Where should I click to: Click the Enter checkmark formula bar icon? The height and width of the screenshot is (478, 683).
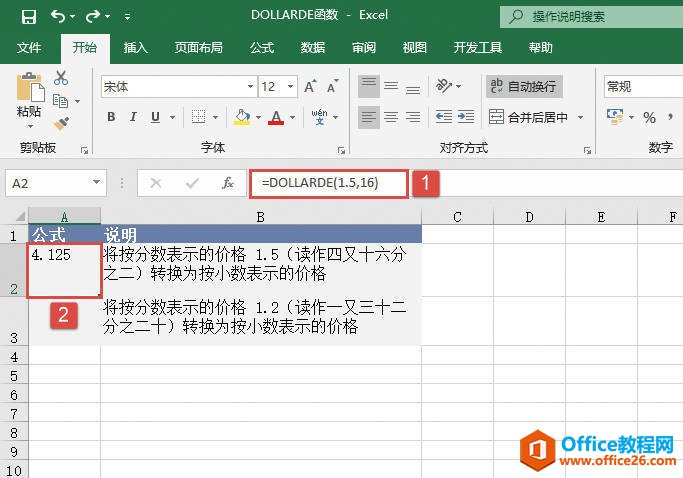point(192,183)
